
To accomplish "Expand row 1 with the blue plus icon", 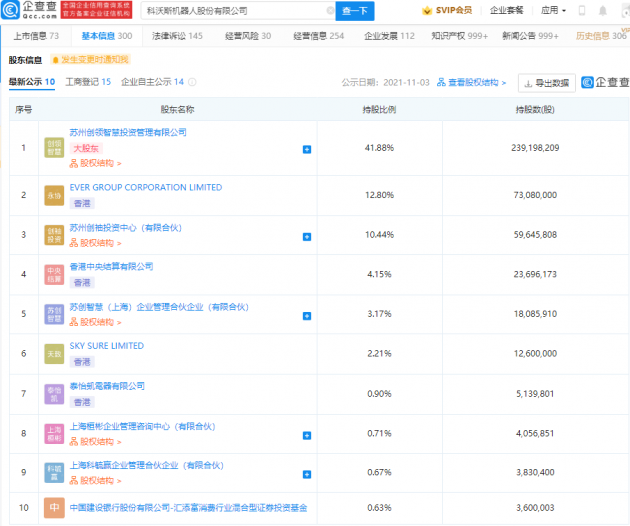I will click(307, 149).
